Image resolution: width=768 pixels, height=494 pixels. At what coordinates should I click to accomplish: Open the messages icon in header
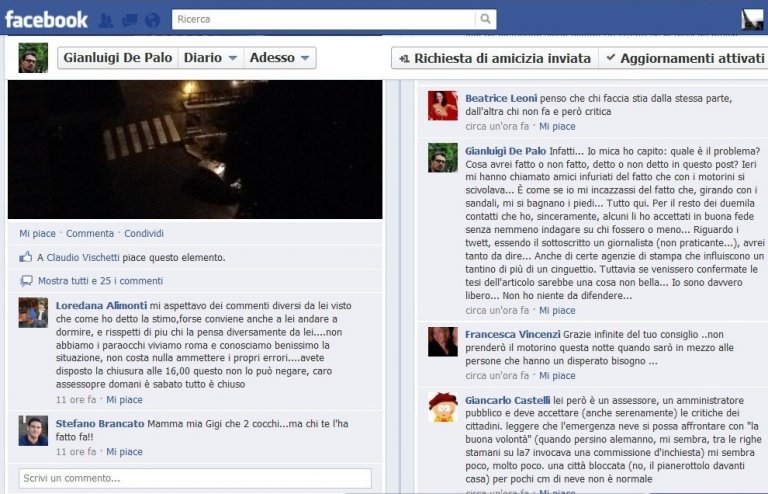point(129,20)
